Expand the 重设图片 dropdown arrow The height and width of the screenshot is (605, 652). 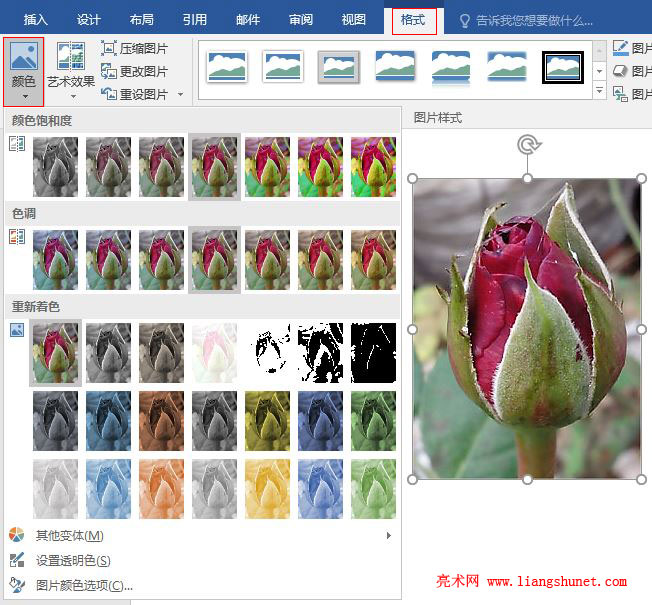point(180,94)
